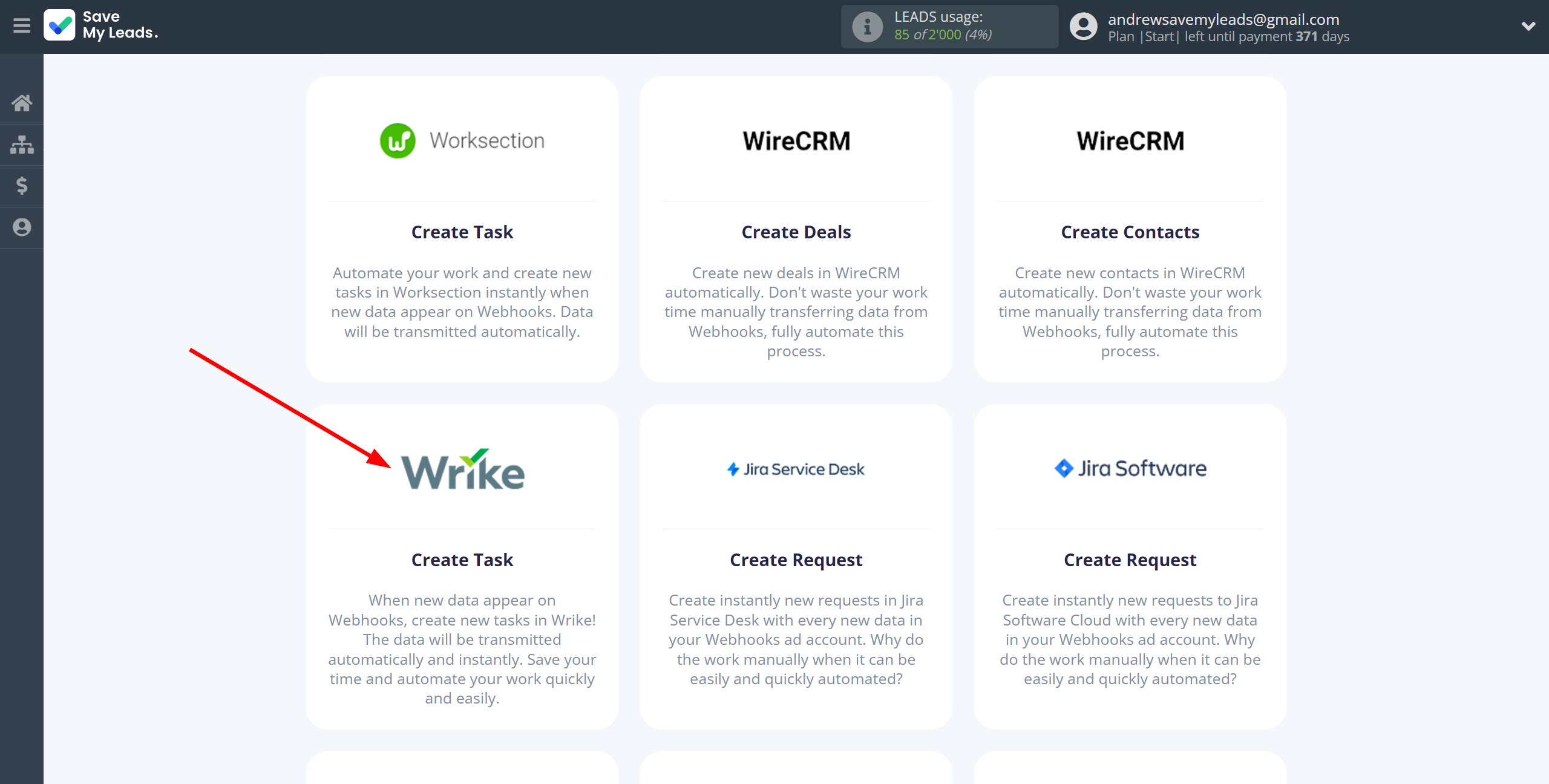Select the Worksection logo

coord(462,141)
